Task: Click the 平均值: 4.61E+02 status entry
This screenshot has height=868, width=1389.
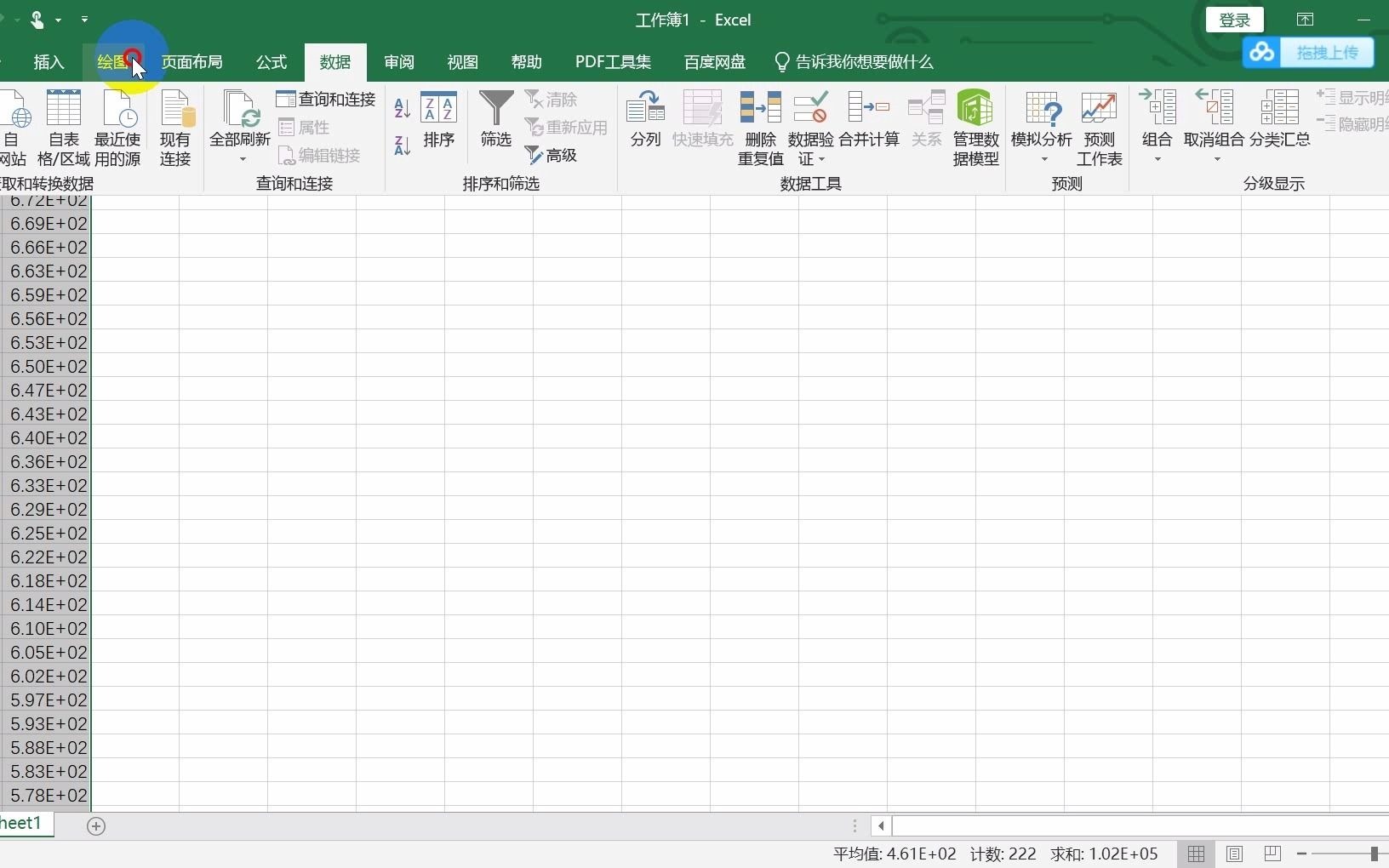Action: [x=895, y=854]
